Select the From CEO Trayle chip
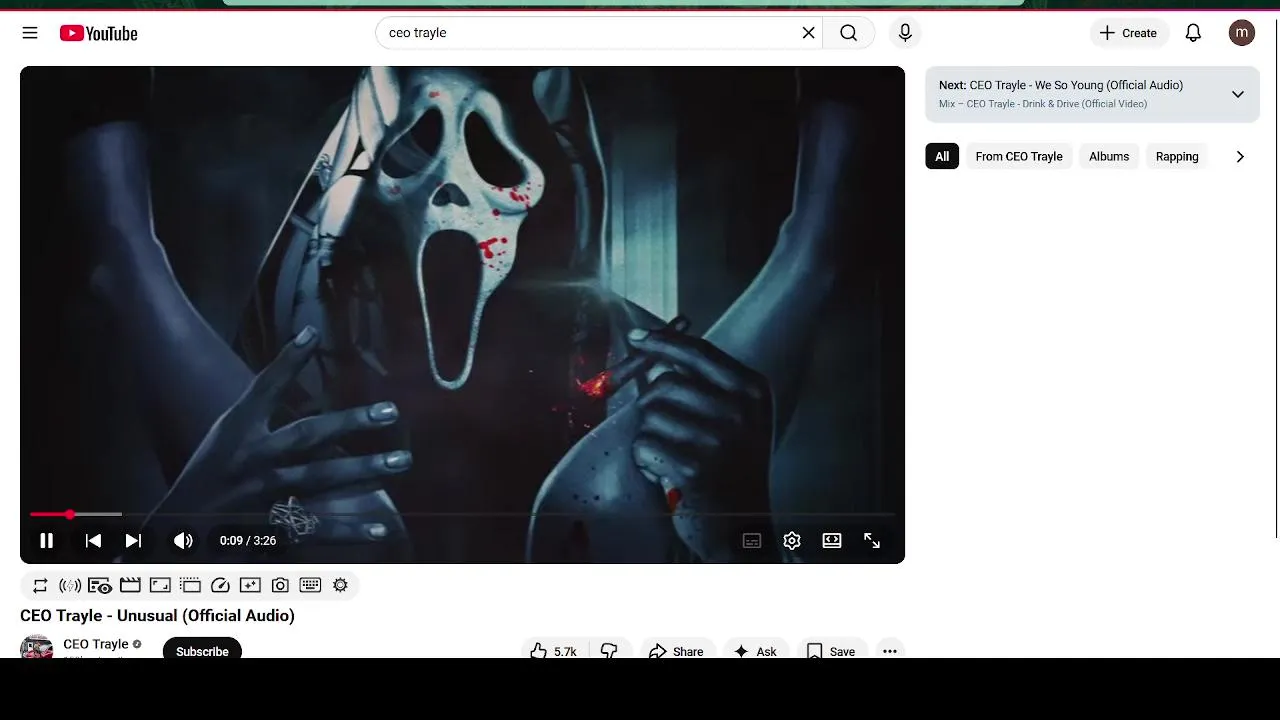1280x720 pixels. pos(1019,156)
